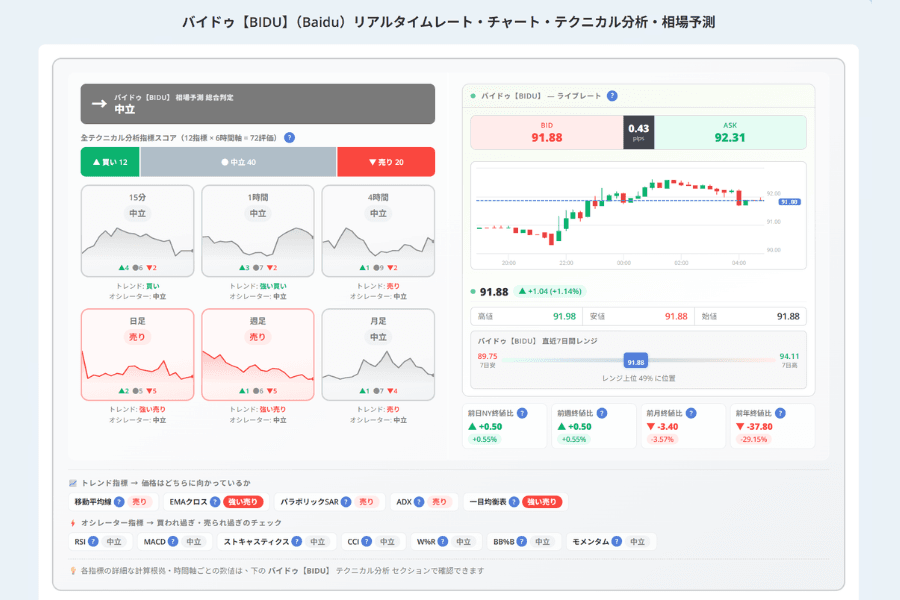Click help icon next to 前年終値比
Image resolution: width=900 pixels, height=600 pixels.
pos(780,413)
